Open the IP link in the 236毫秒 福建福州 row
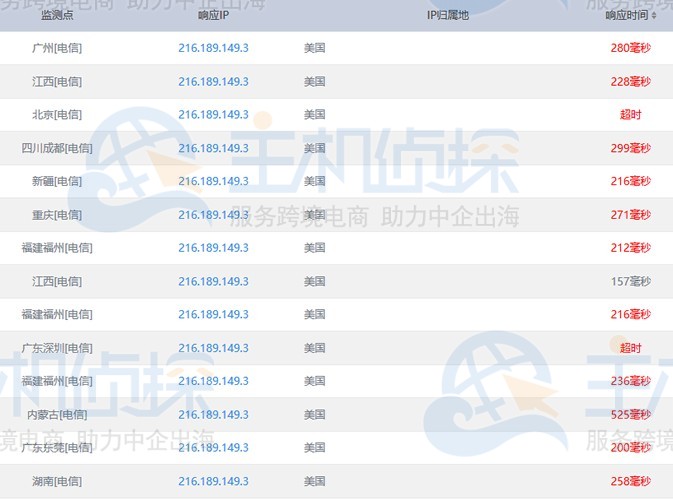The height and width of the screenshot is (501, 673). pyautogui.click(x=213, y=381)
